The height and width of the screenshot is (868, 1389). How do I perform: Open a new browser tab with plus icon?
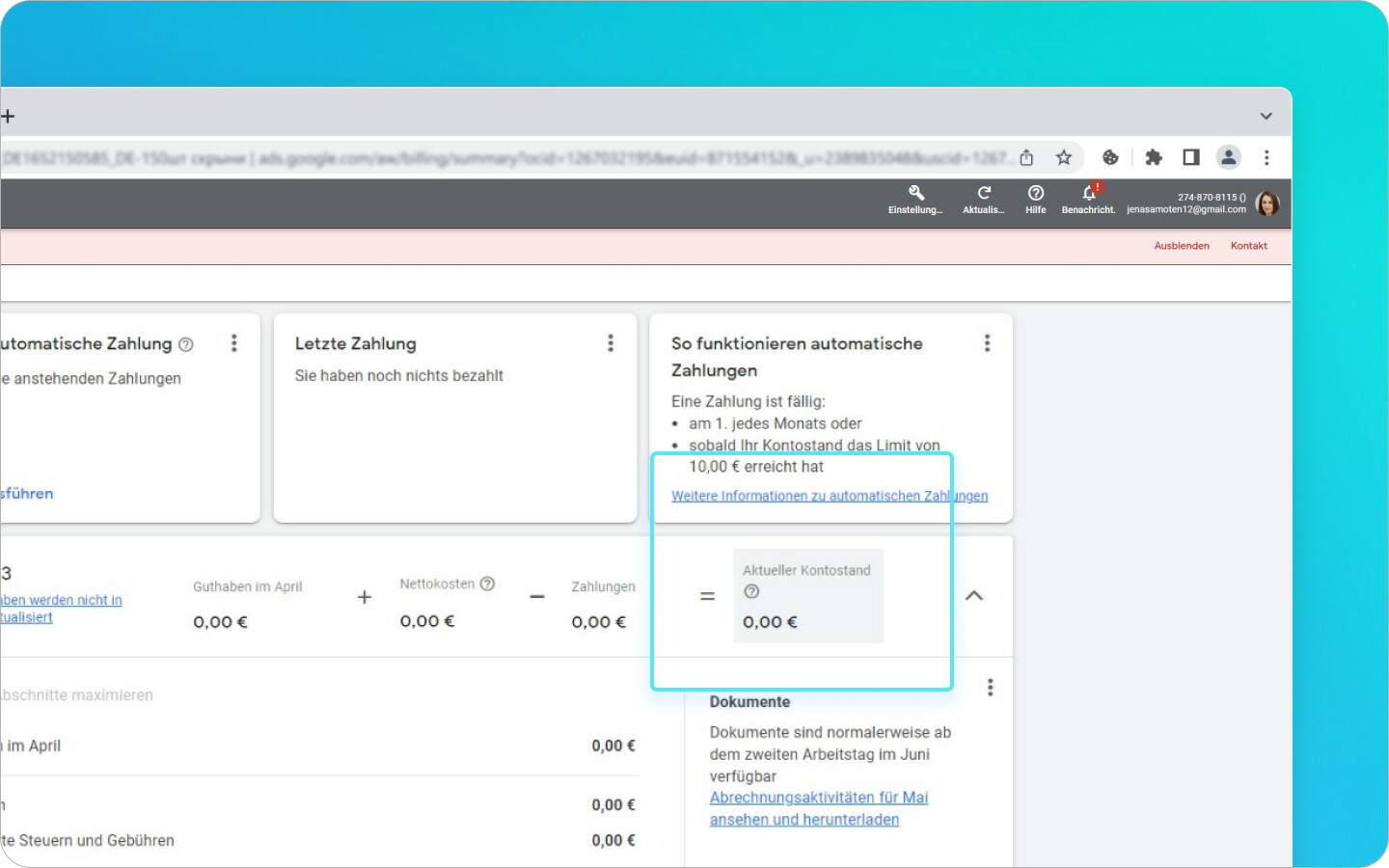click(x=8, y=116)
